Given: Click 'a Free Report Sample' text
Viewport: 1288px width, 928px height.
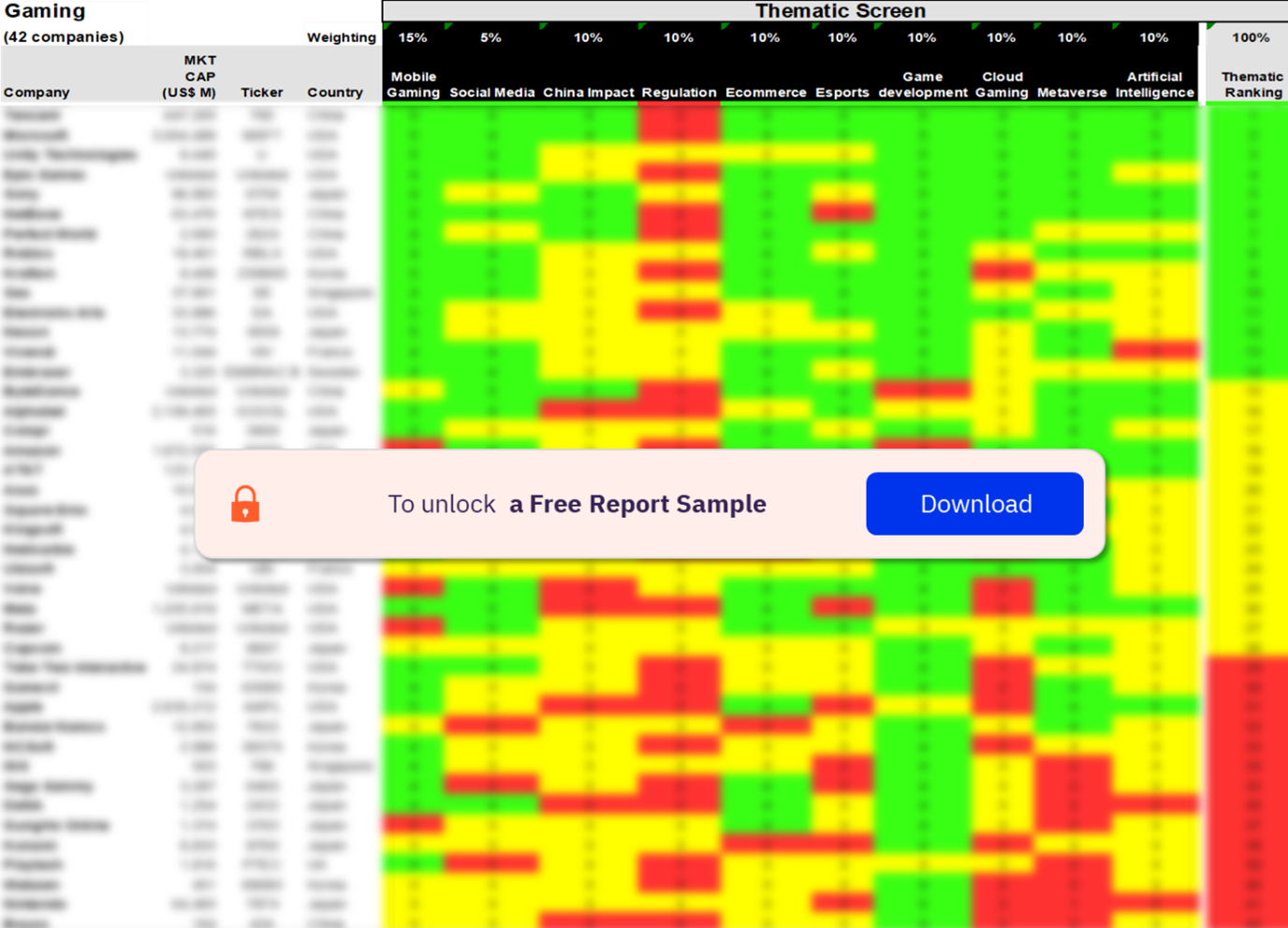Looking at the screenshot, I should (637, 504).
